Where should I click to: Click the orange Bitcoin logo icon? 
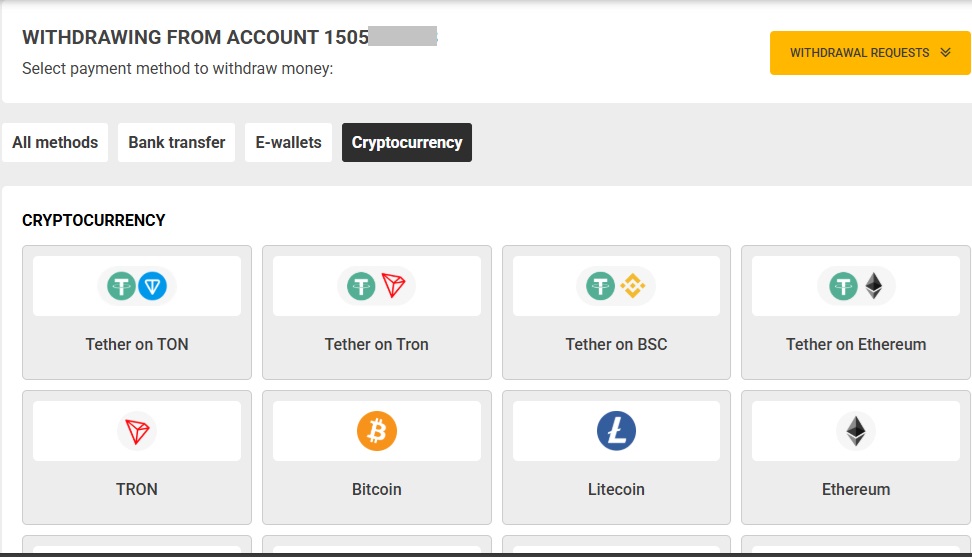(x=377, y=431)
